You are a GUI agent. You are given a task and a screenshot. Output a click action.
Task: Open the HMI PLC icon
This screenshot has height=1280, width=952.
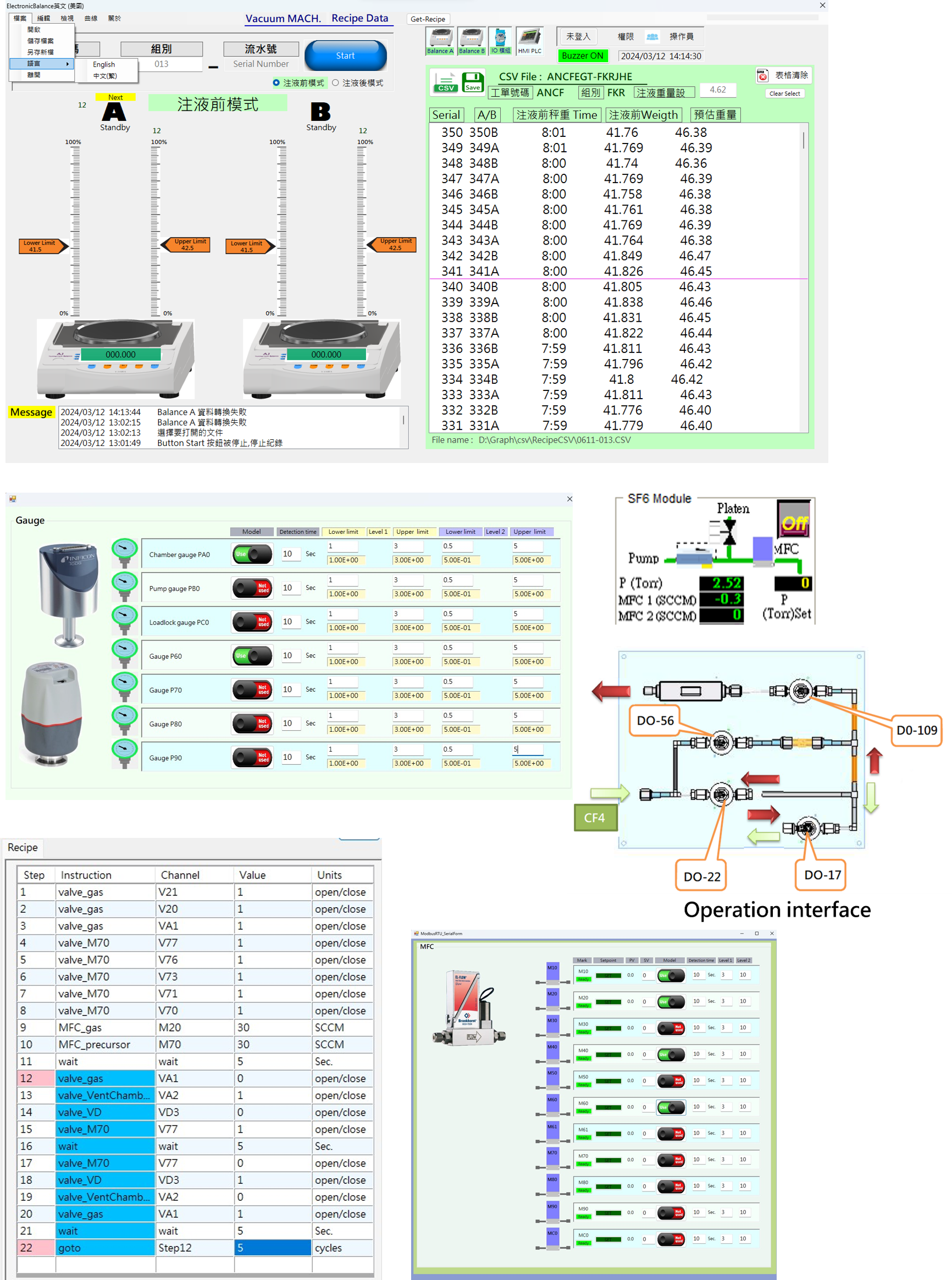click(x=529, y=38)
